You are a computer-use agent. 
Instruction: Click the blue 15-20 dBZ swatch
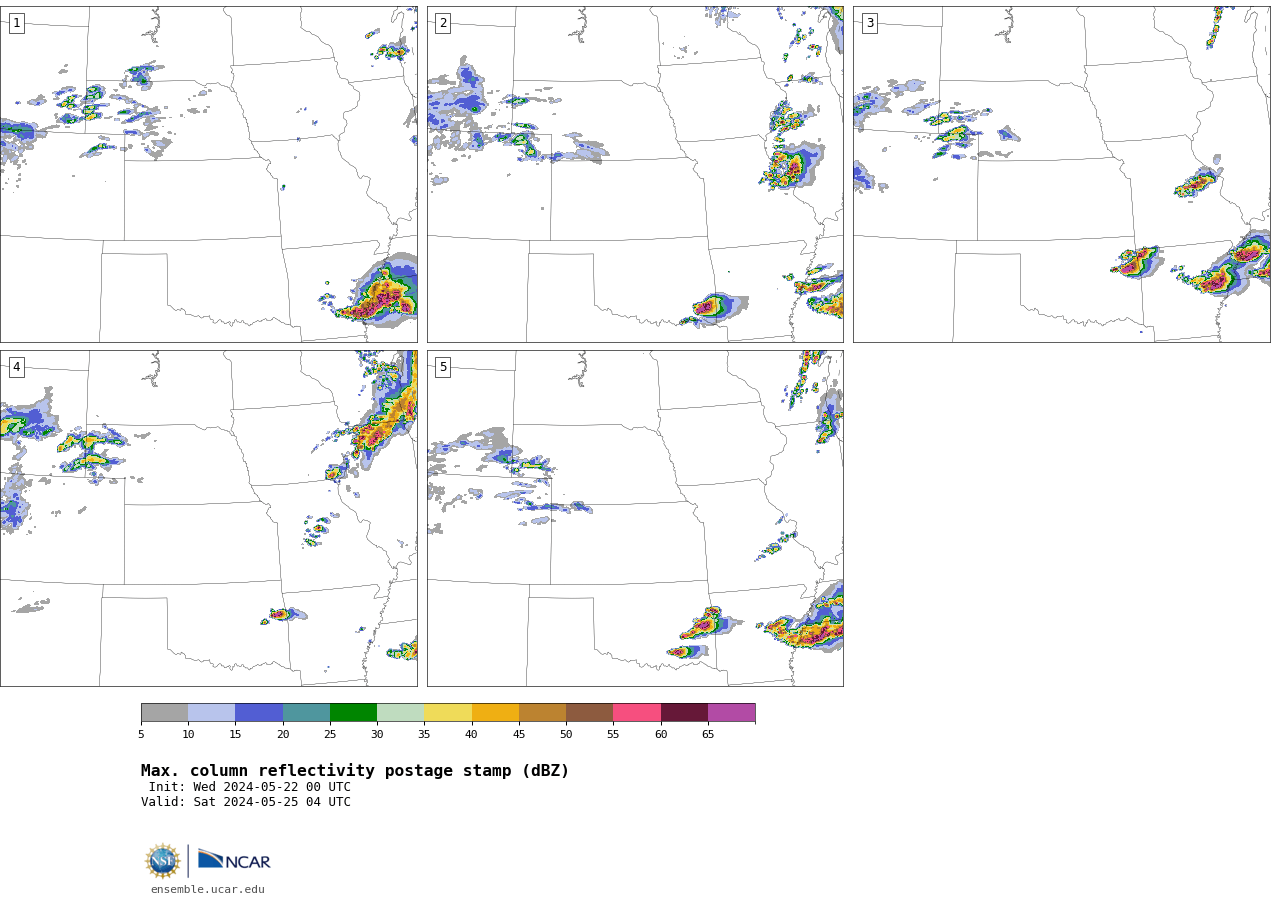(259, 712)
